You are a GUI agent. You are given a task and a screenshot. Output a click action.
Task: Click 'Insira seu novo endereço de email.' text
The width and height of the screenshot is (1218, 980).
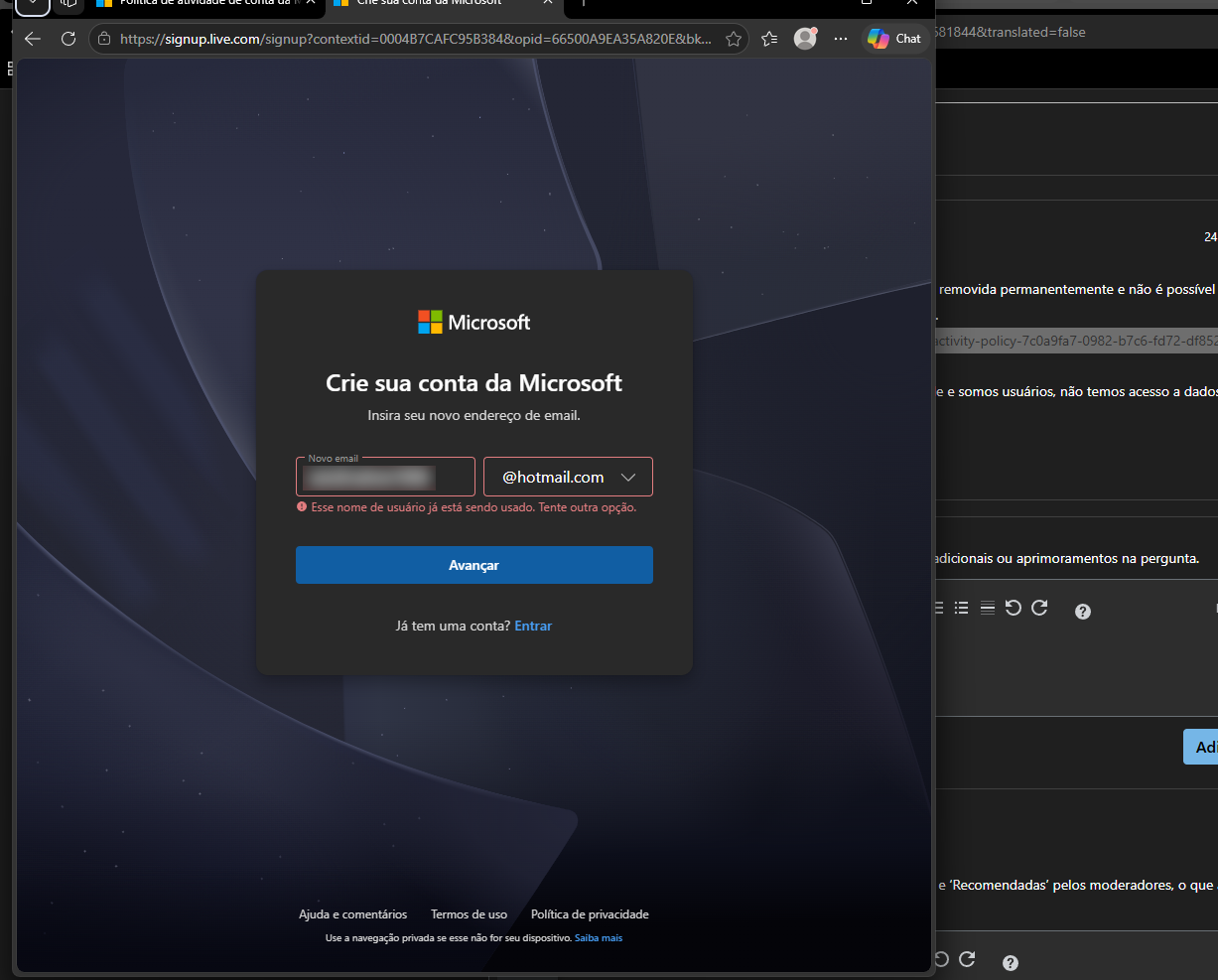474,415
